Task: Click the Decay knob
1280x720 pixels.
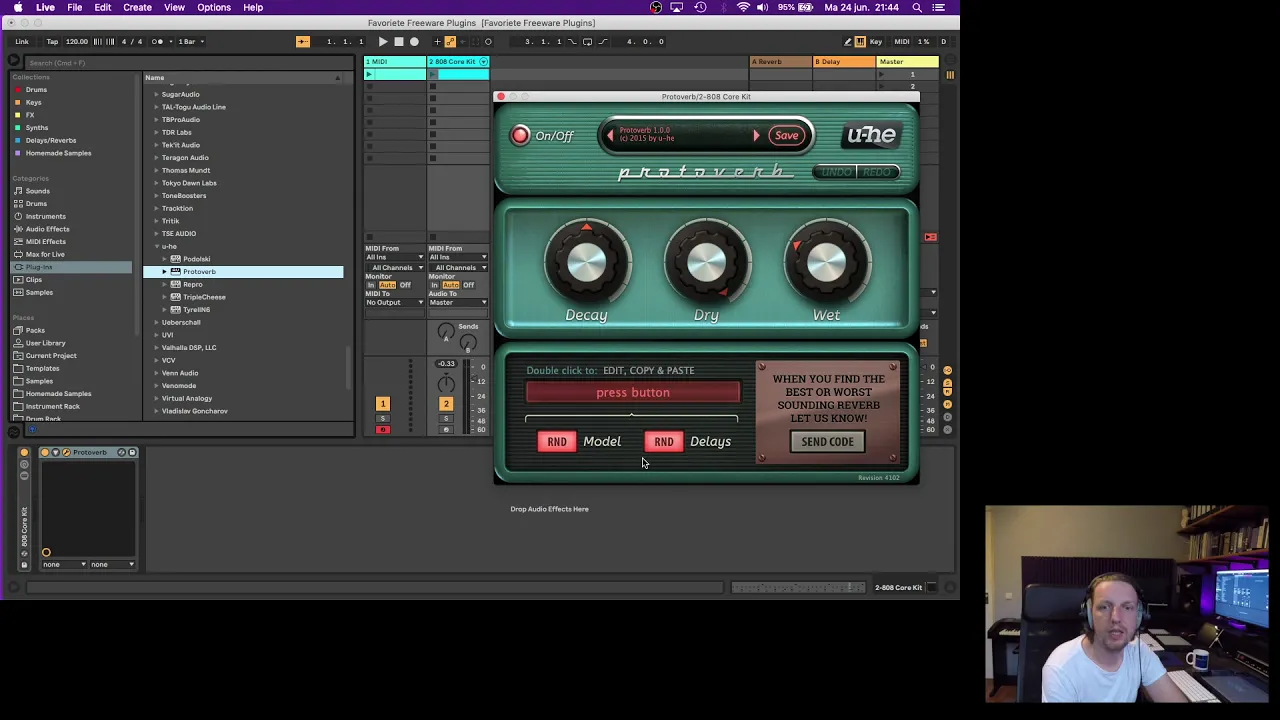Action: click(x=586, y=263)
